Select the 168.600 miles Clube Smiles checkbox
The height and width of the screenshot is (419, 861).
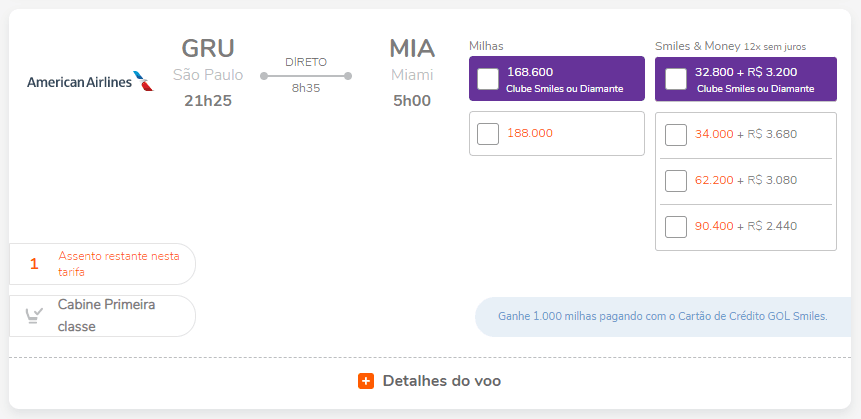pos(488,79)
